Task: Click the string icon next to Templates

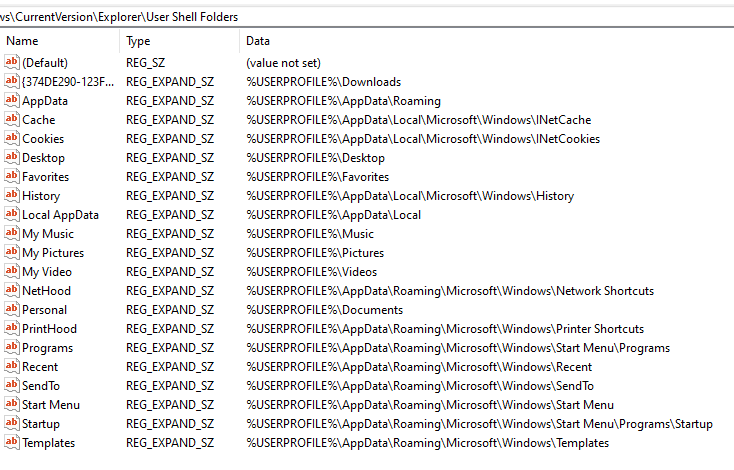Action: coord(12,443)
